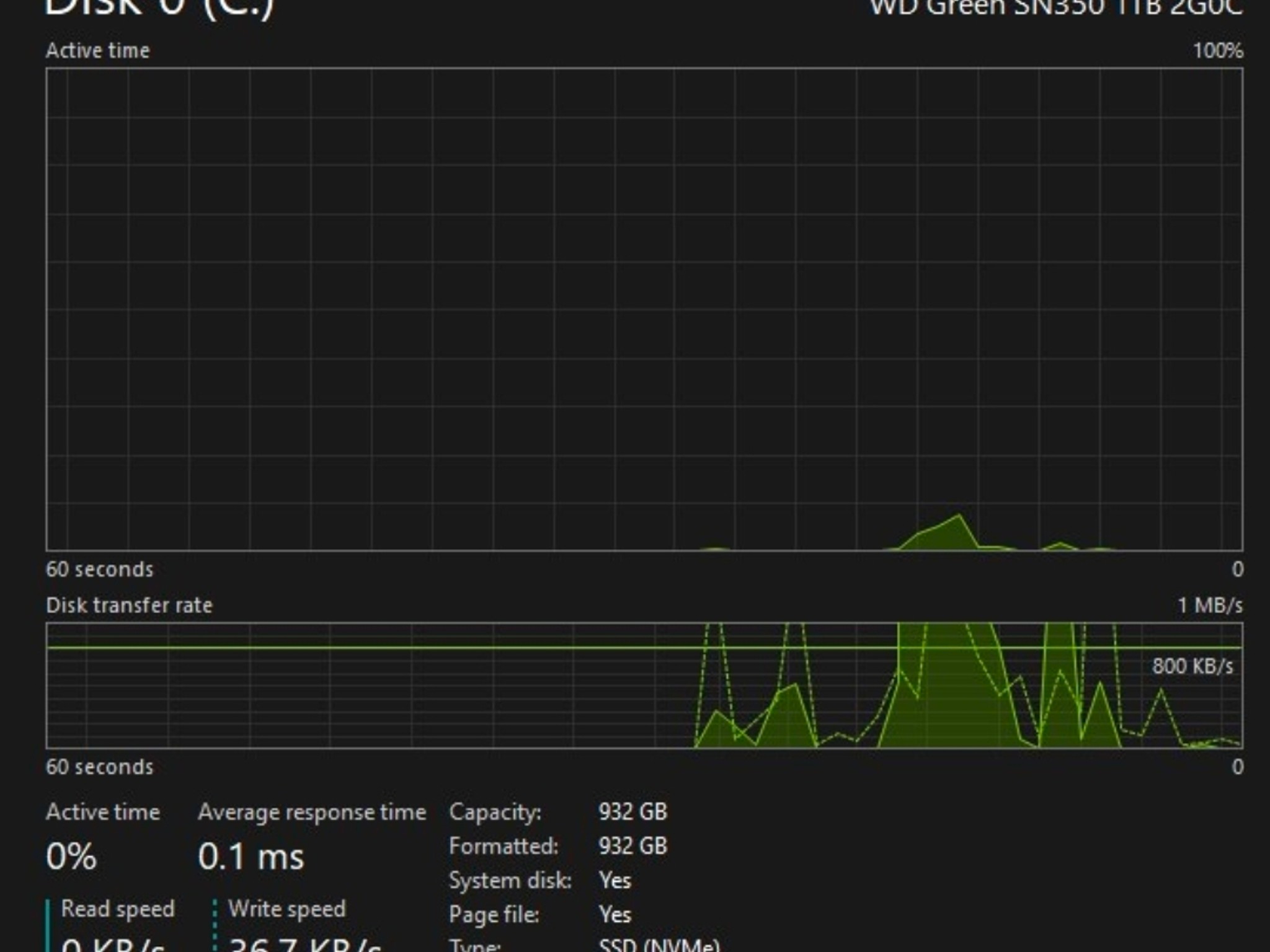Click the 'Disk transfer rate' heading

click(129, 605)
